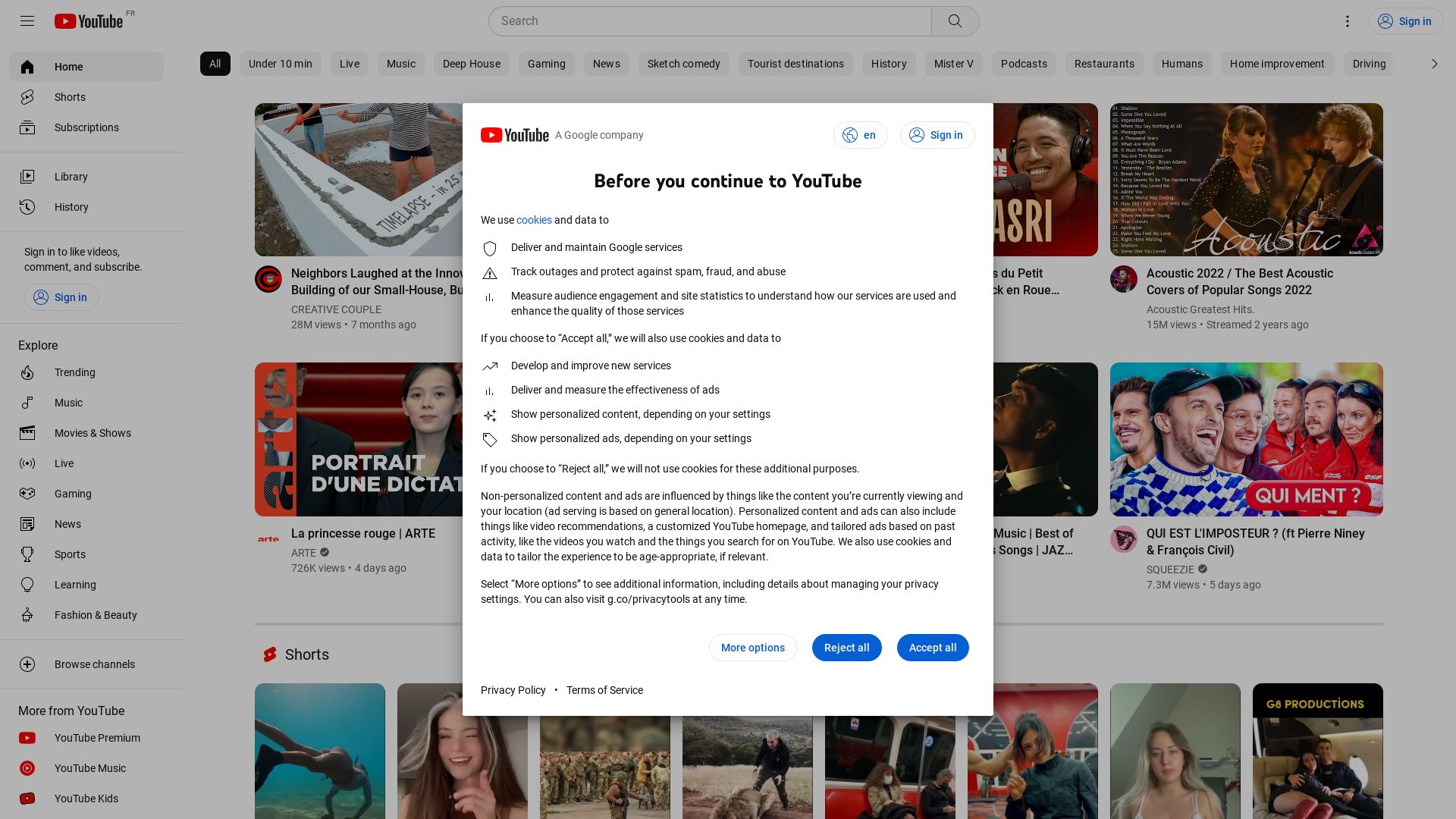Open YouTube Music link
Viewport: 1456px width, 819px height.
pos(86,768)
